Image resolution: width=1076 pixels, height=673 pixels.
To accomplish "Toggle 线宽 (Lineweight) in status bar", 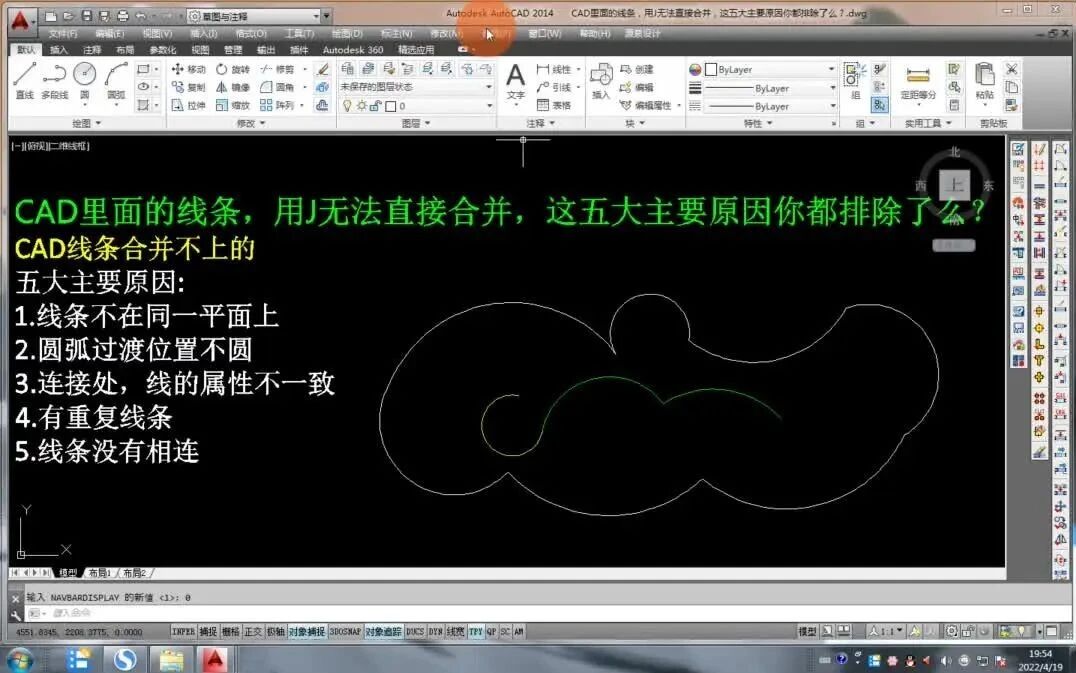I will pos(456,632).
